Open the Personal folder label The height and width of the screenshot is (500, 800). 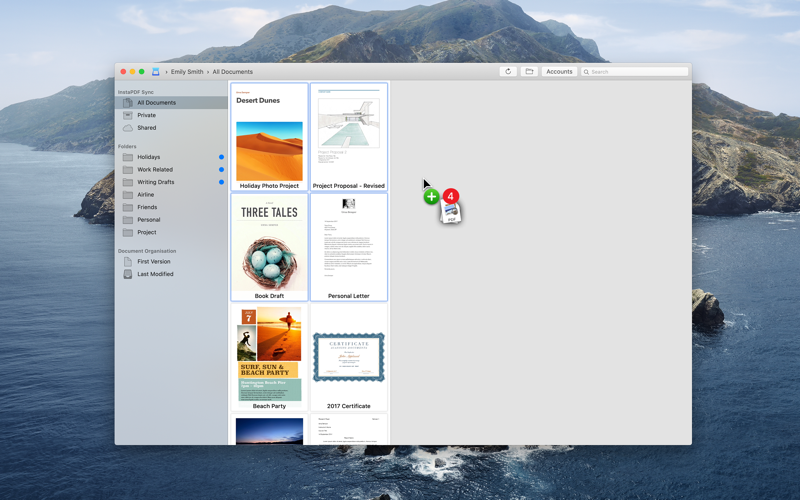pos(148,220)
